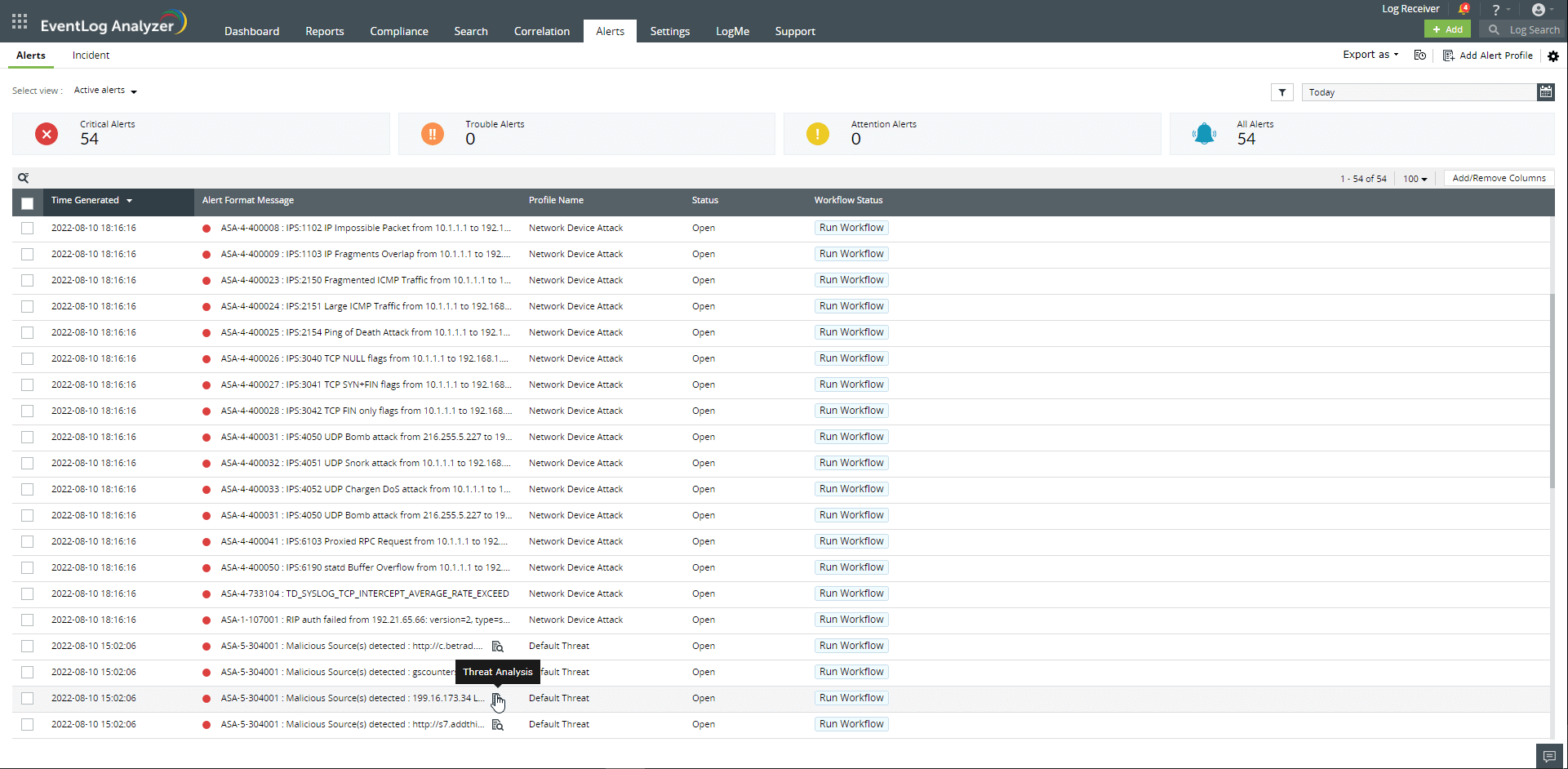The image size is (1568, 769).
Task: Open the Active alerts view dropdown
Action: [104, 90]
